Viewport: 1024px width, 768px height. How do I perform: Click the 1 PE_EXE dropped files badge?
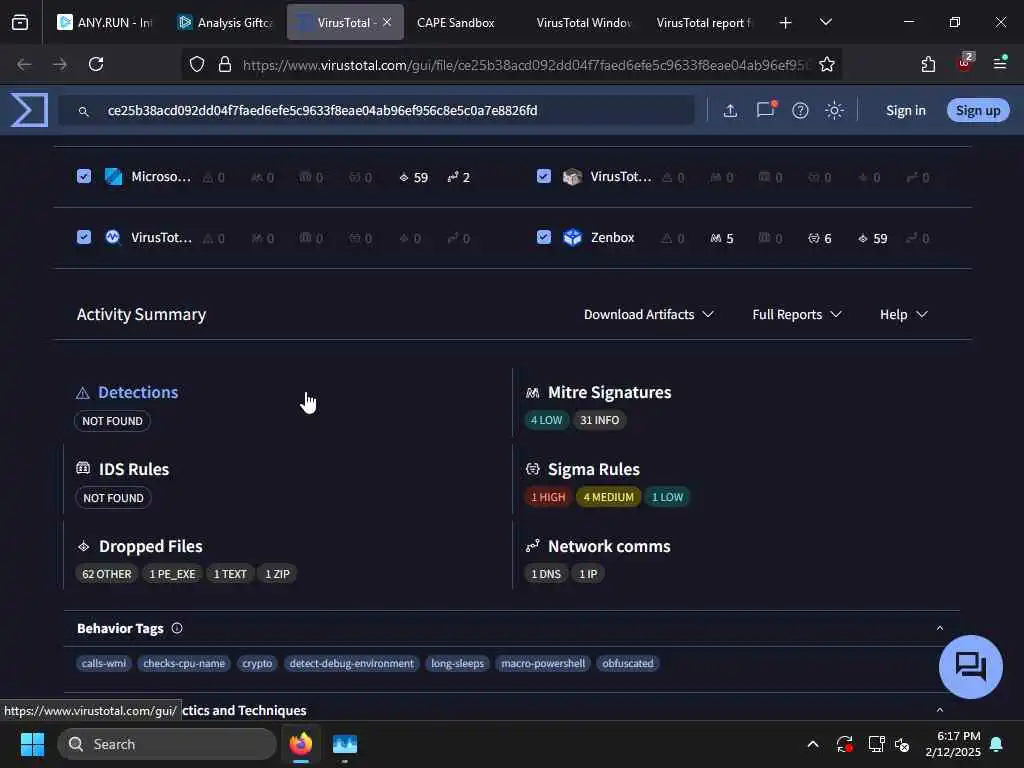[172, 574]
